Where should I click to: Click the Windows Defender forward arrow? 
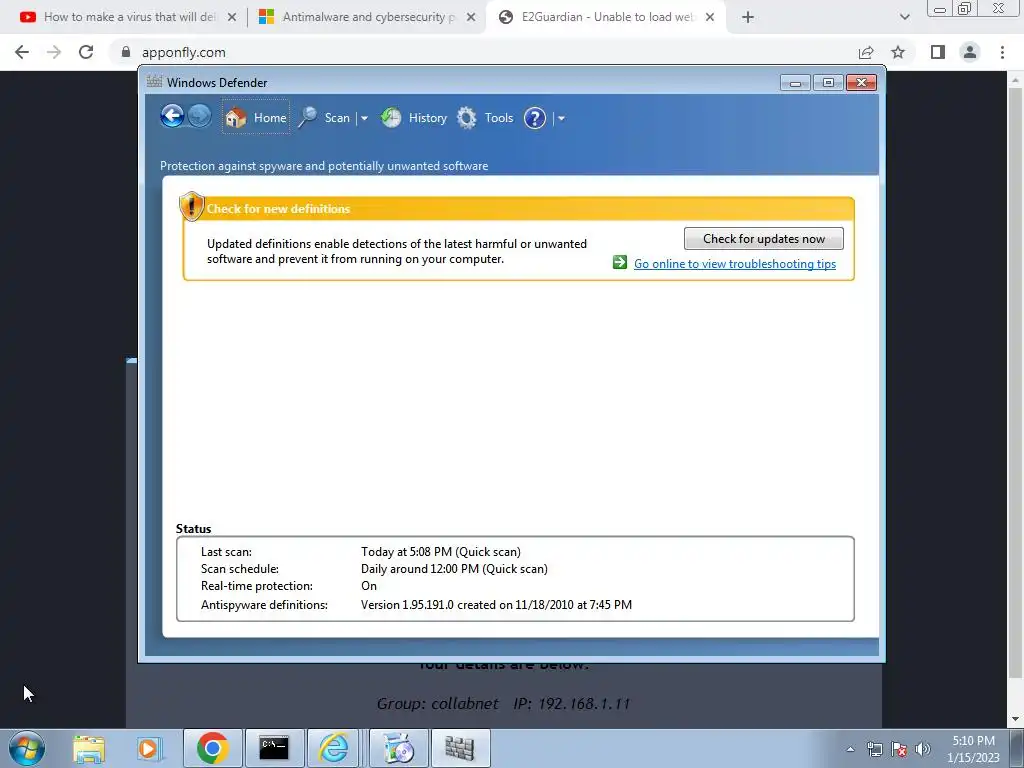pos(200,117)
